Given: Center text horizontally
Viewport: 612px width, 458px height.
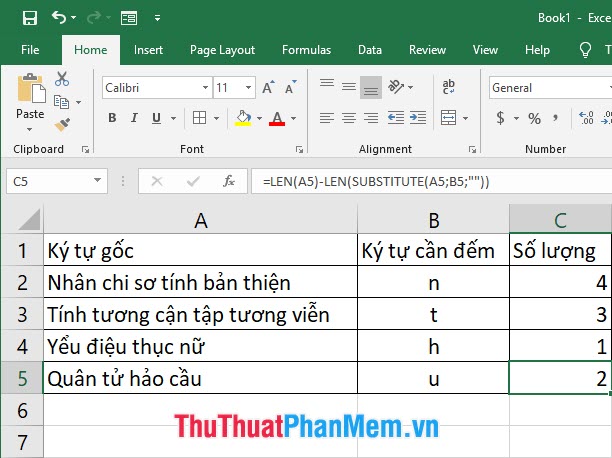Looking at the screenshot, I should pyautogui.click(x=349, y=118).
